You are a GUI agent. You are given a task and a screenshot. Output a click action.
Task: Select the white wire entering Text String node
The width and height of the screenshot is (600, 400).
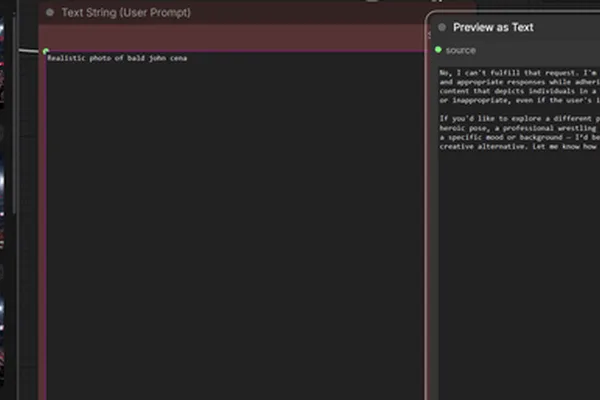31,51
